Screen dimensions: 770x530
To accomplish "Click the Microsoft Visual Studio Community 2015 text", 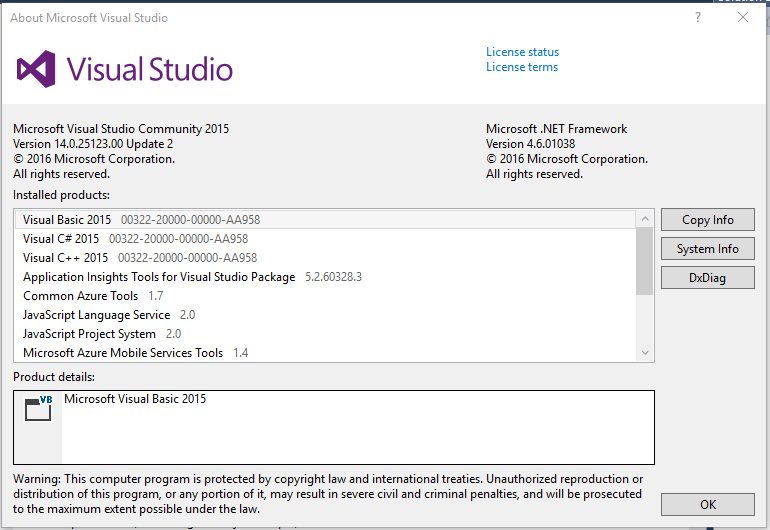I will pyautogui.click(x=121, y=129).
